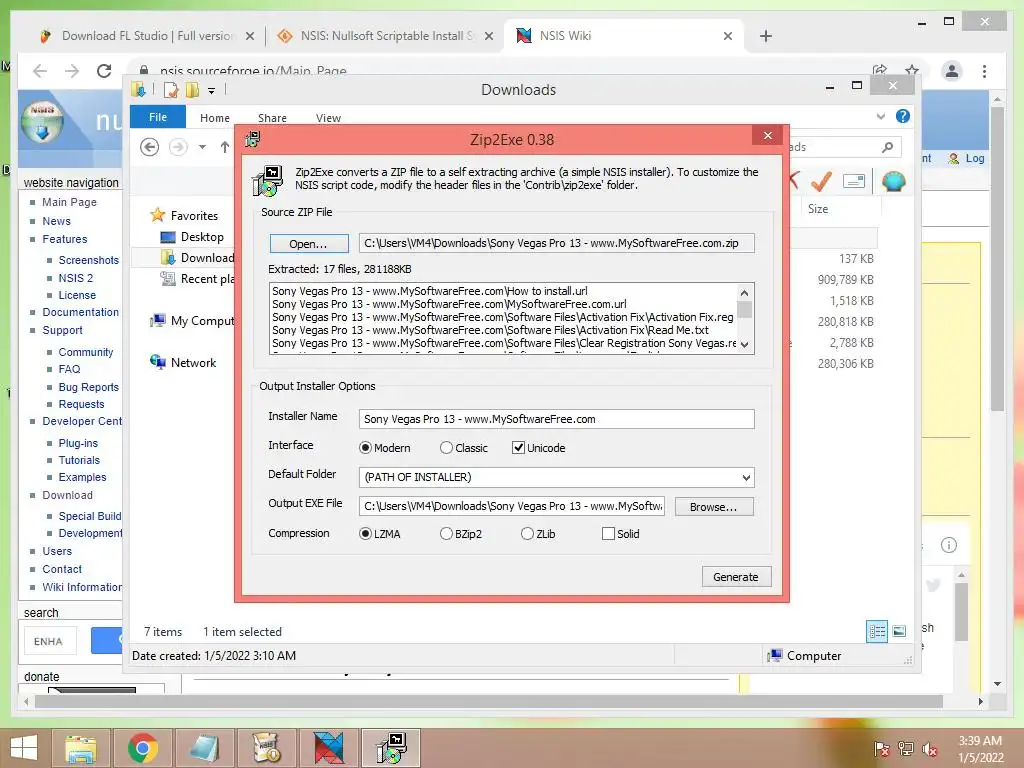Viewport: 1024px width, 768px height.
Task: Switch to details view in Downloads window
Action: coord(877,631)
